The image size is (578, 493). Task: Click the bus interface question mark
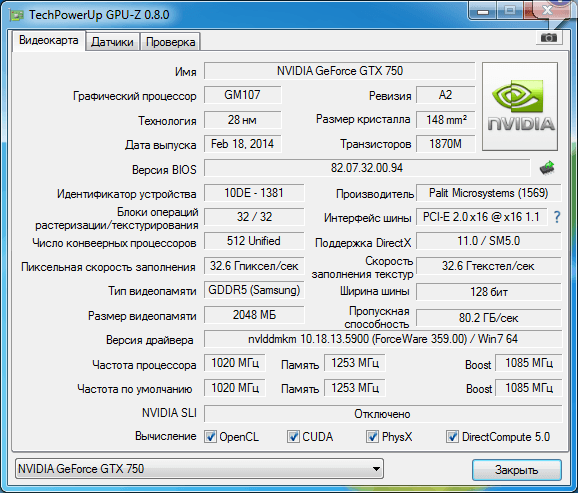(557, 217)
